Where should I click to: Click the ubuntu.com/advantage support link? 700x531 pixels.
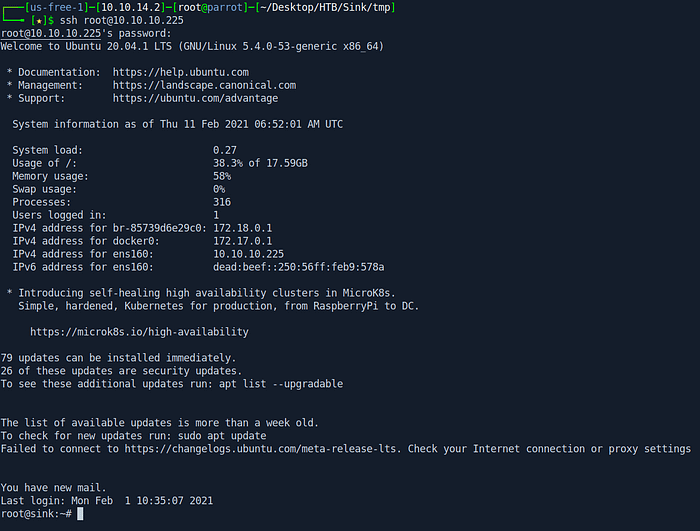(195, 98)
